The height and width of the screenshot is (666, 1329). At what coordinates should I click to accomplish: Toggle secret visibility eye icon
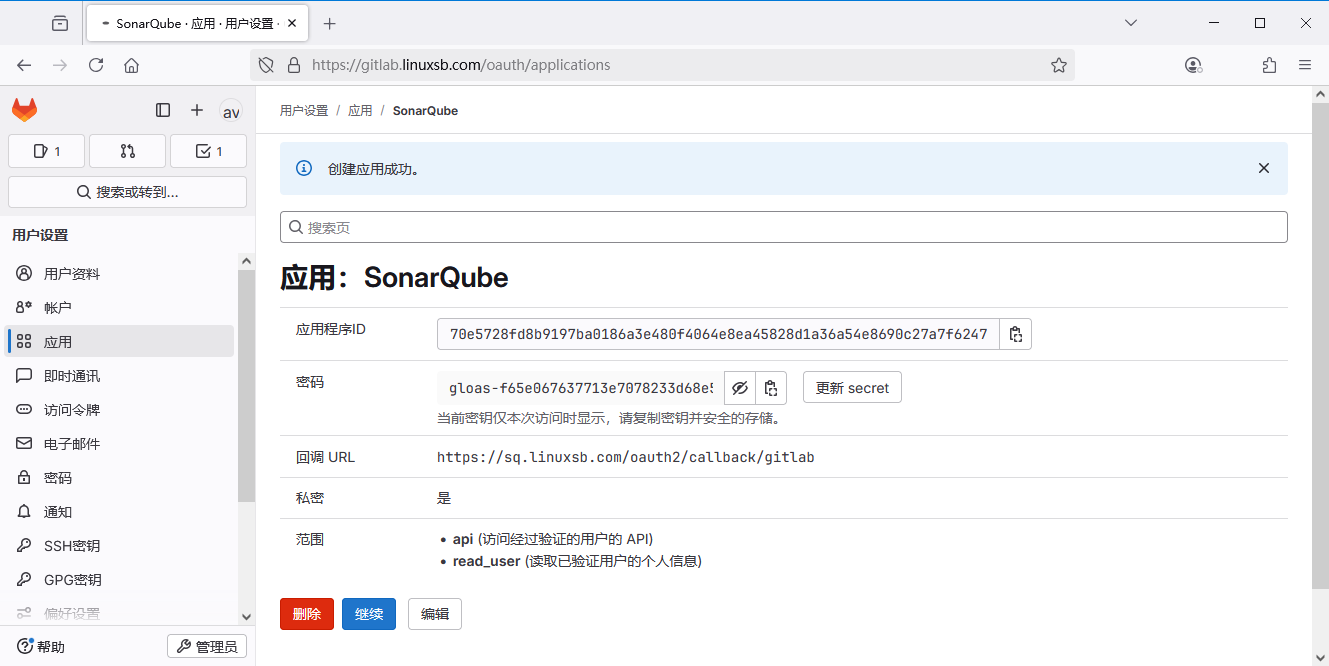[x=739, y=388]
